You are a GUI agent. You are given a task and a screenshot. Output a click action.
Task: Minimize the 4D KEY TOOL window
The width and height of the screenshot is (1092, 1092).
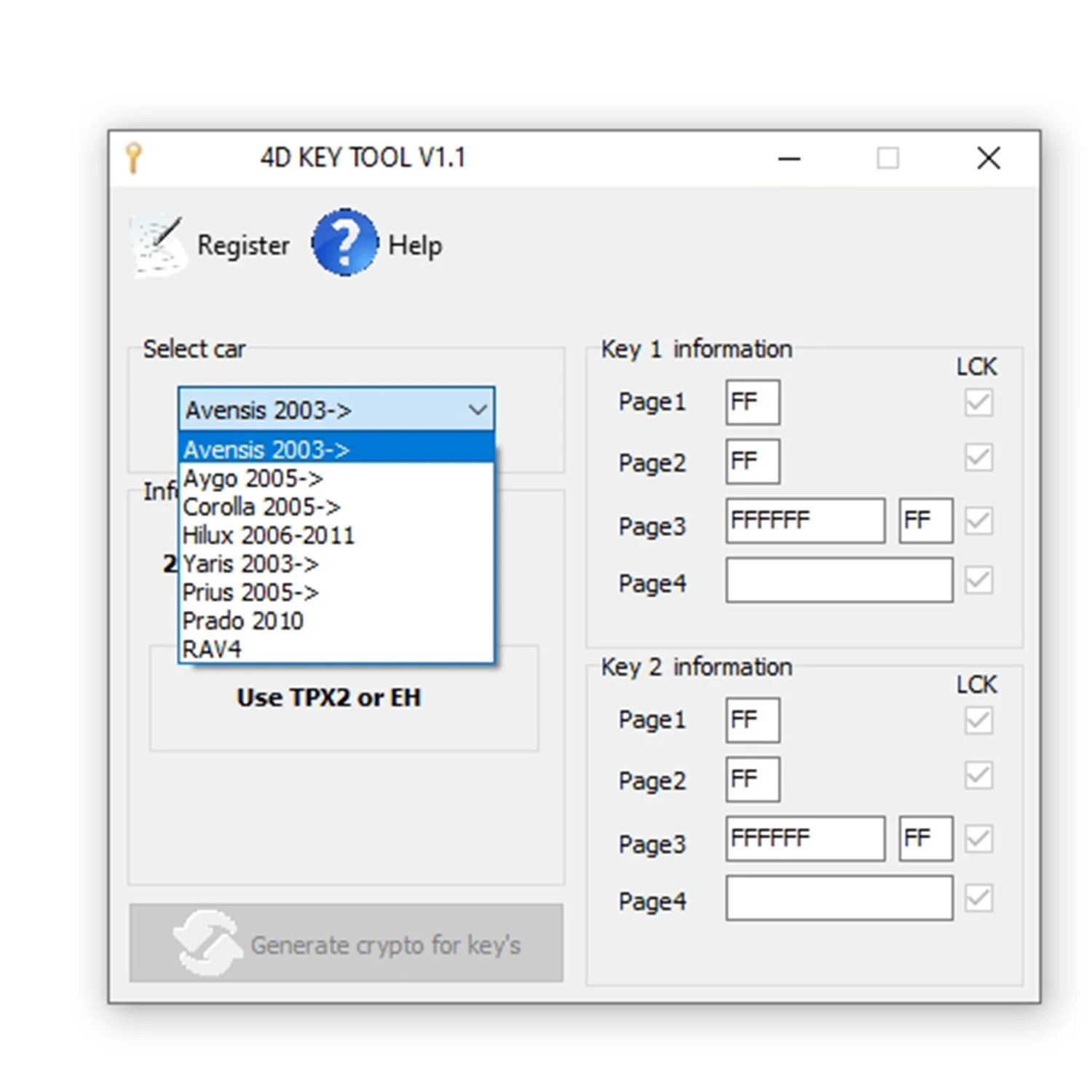789,158
